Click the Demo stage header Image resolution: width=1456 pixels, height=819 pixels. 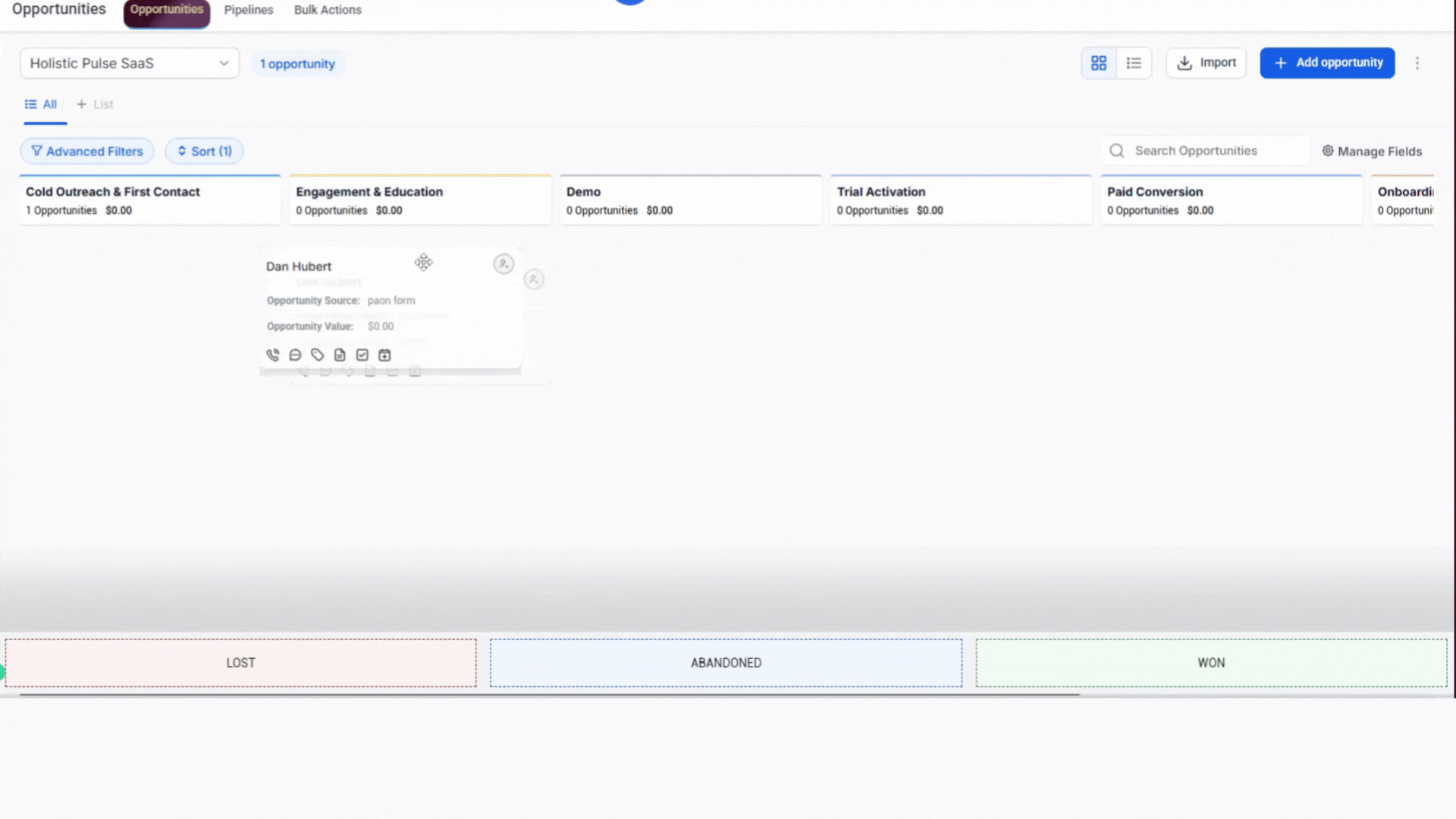pyautogui.click(x=691, y=200)
